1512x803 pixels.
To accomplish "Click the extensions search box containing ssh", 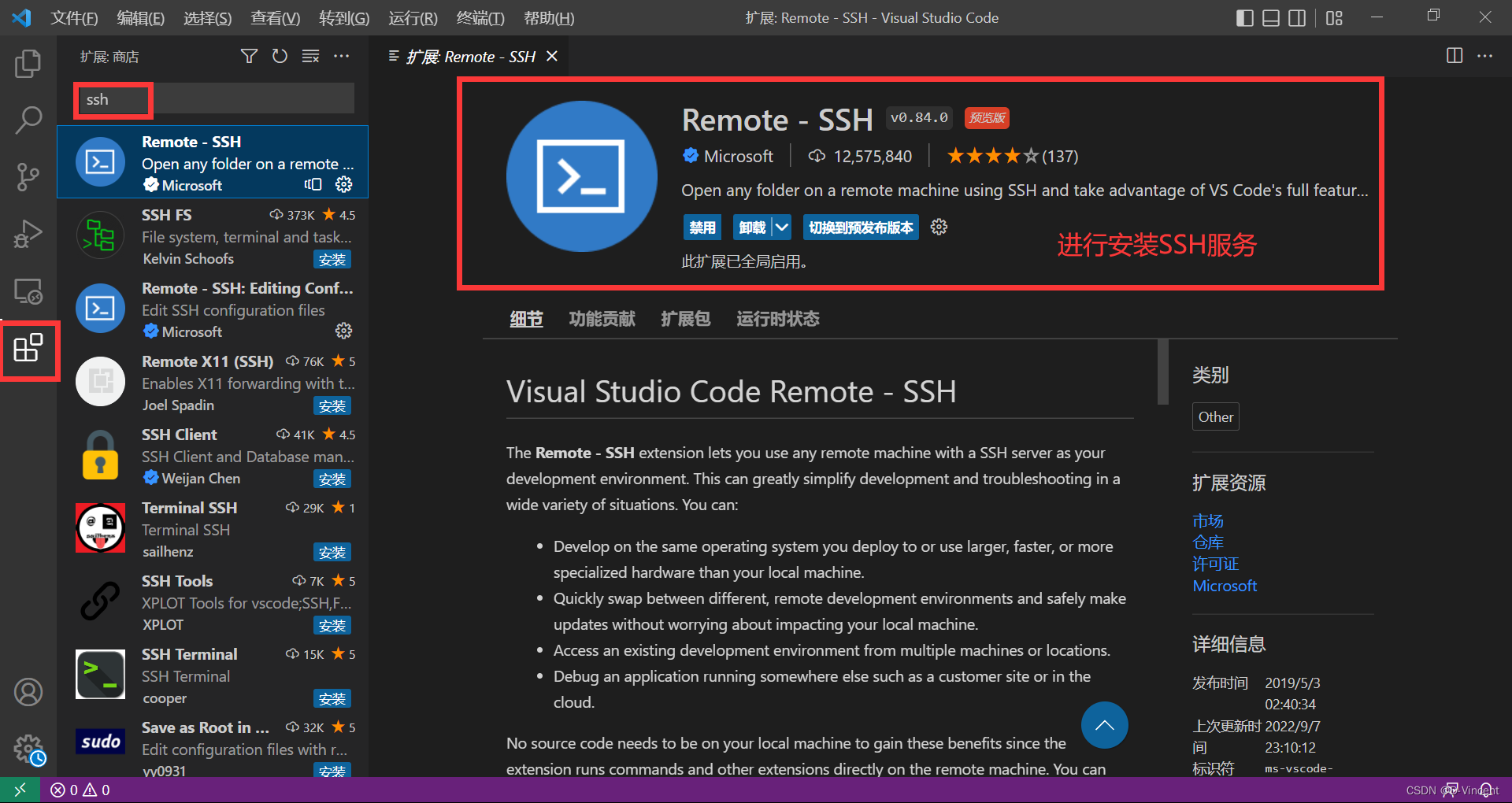I will pyautogui.click(x=215, y=99).
